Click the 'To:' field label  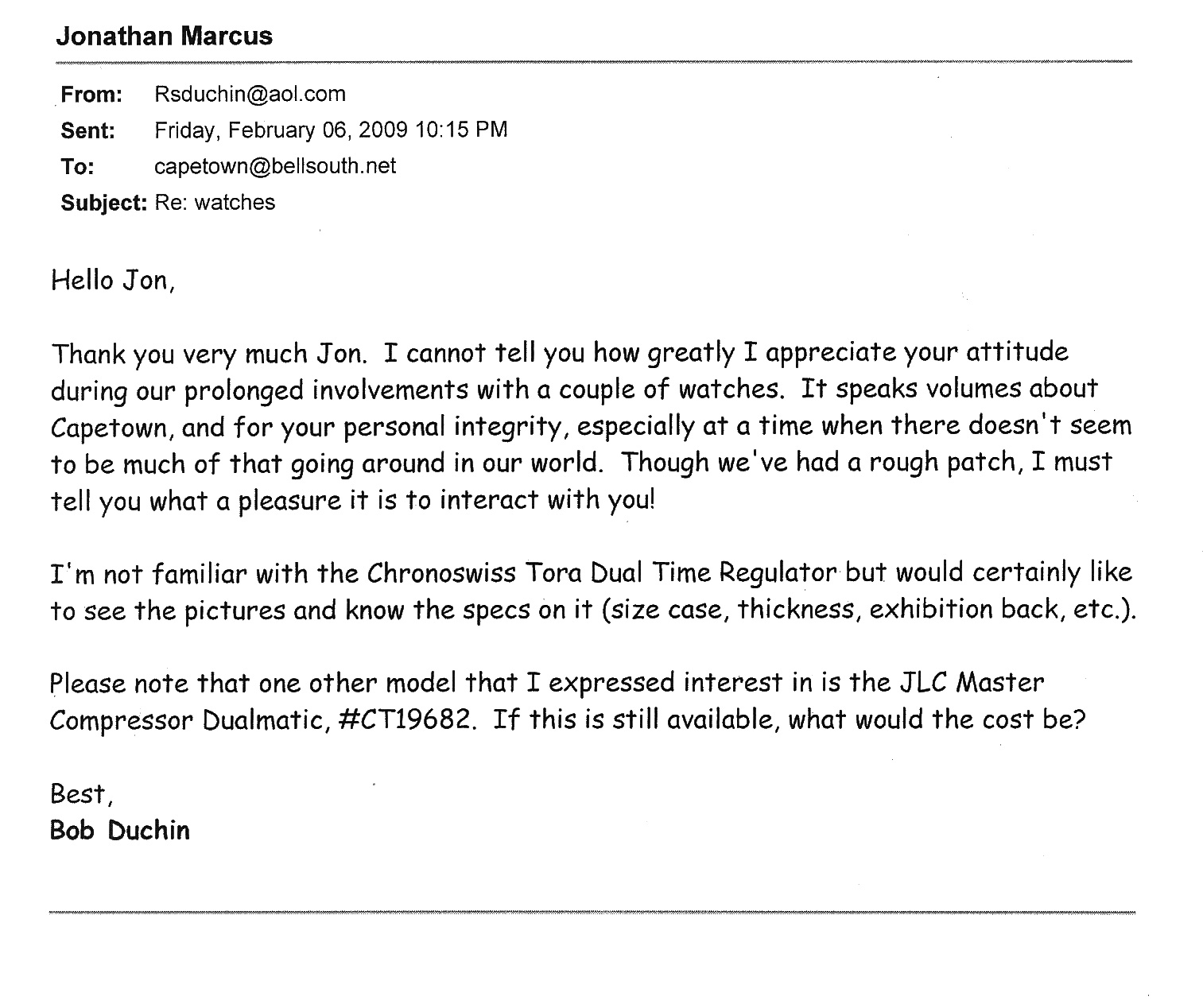[77, 167]
